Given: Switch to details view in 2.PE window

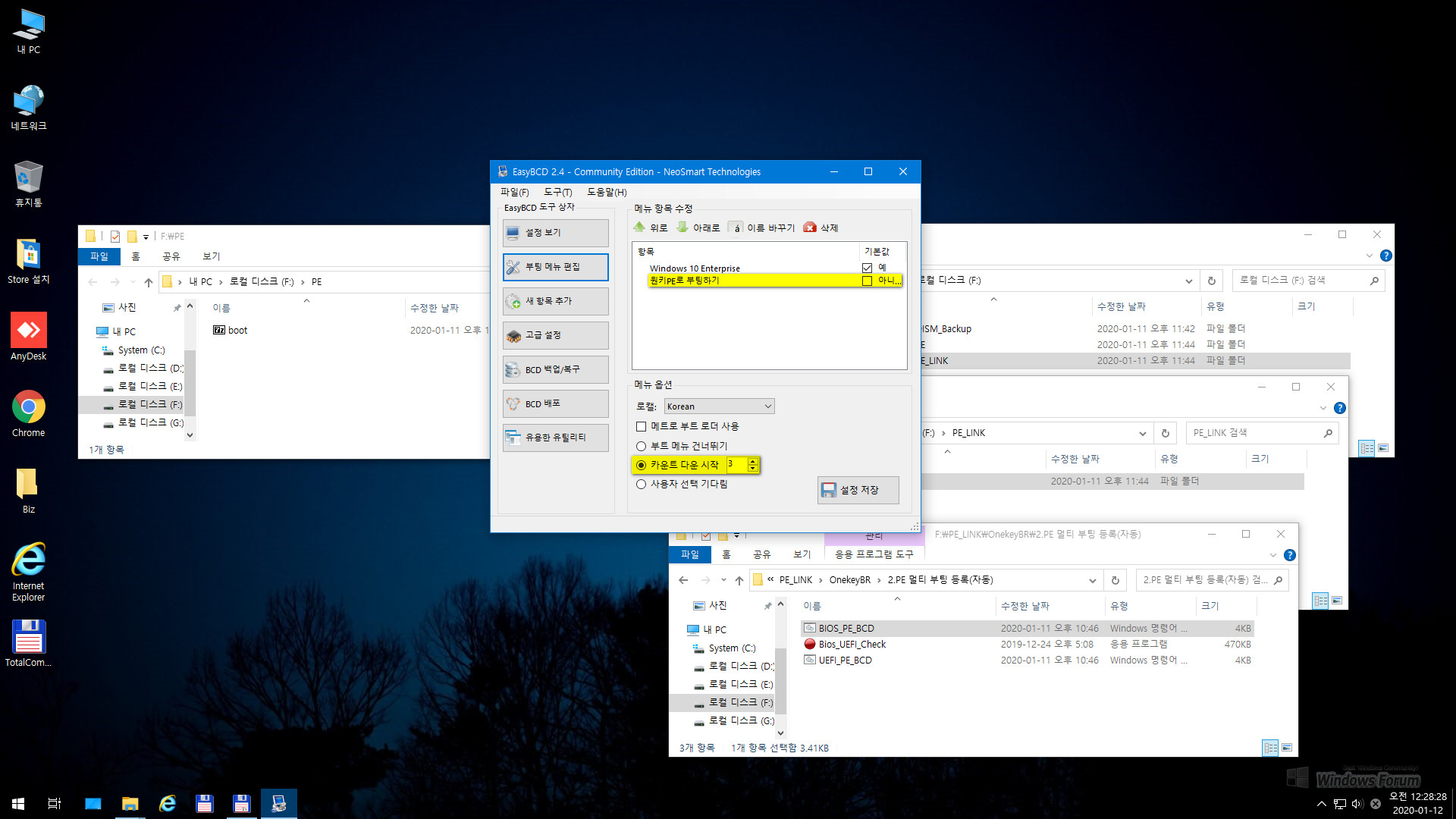Looking at the screenshot, I should coord(1270,748).
